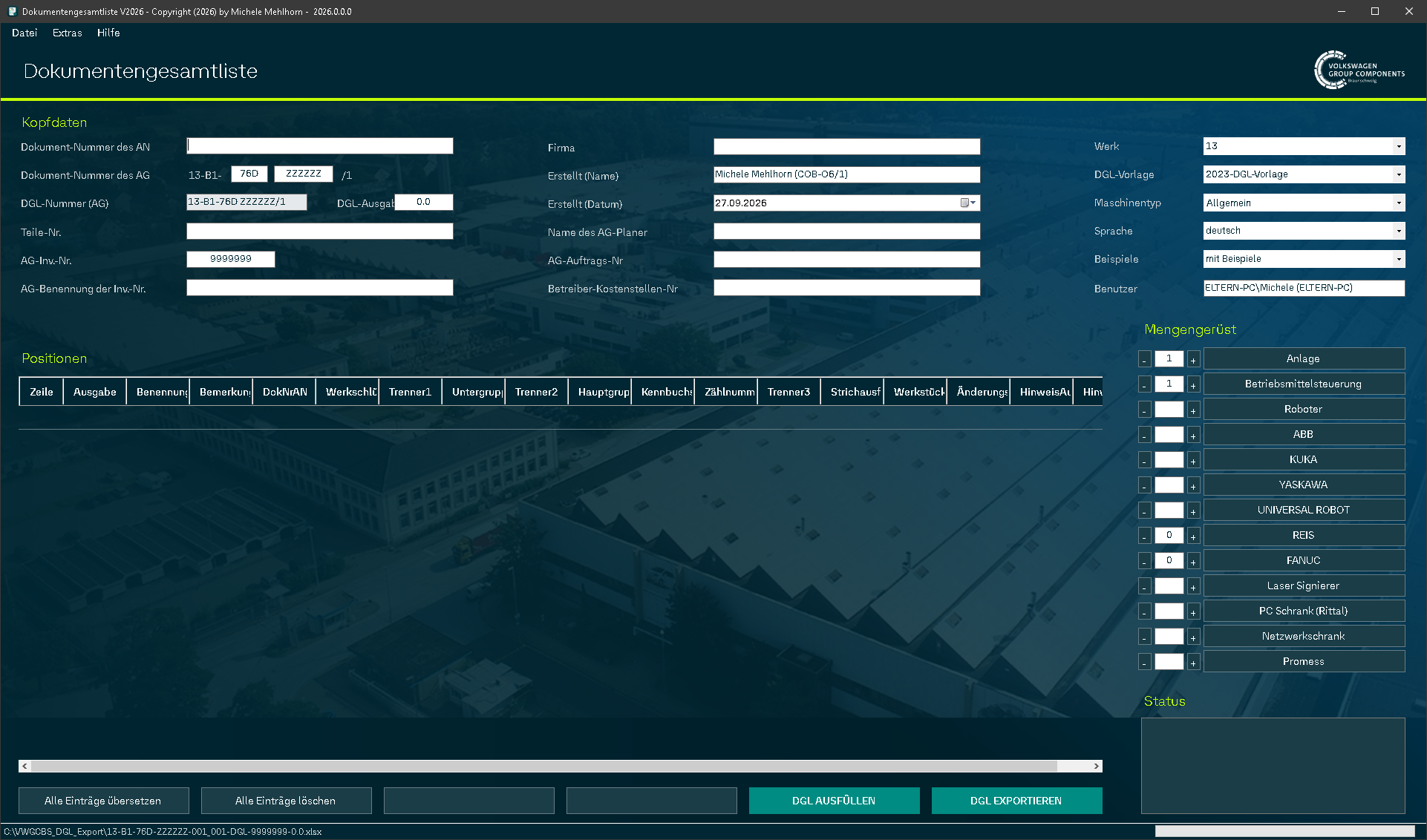Increase Betriebsmittelsteuerung quantity with plus
This screenshot has width=1427, height=840.
[1193, 385]
